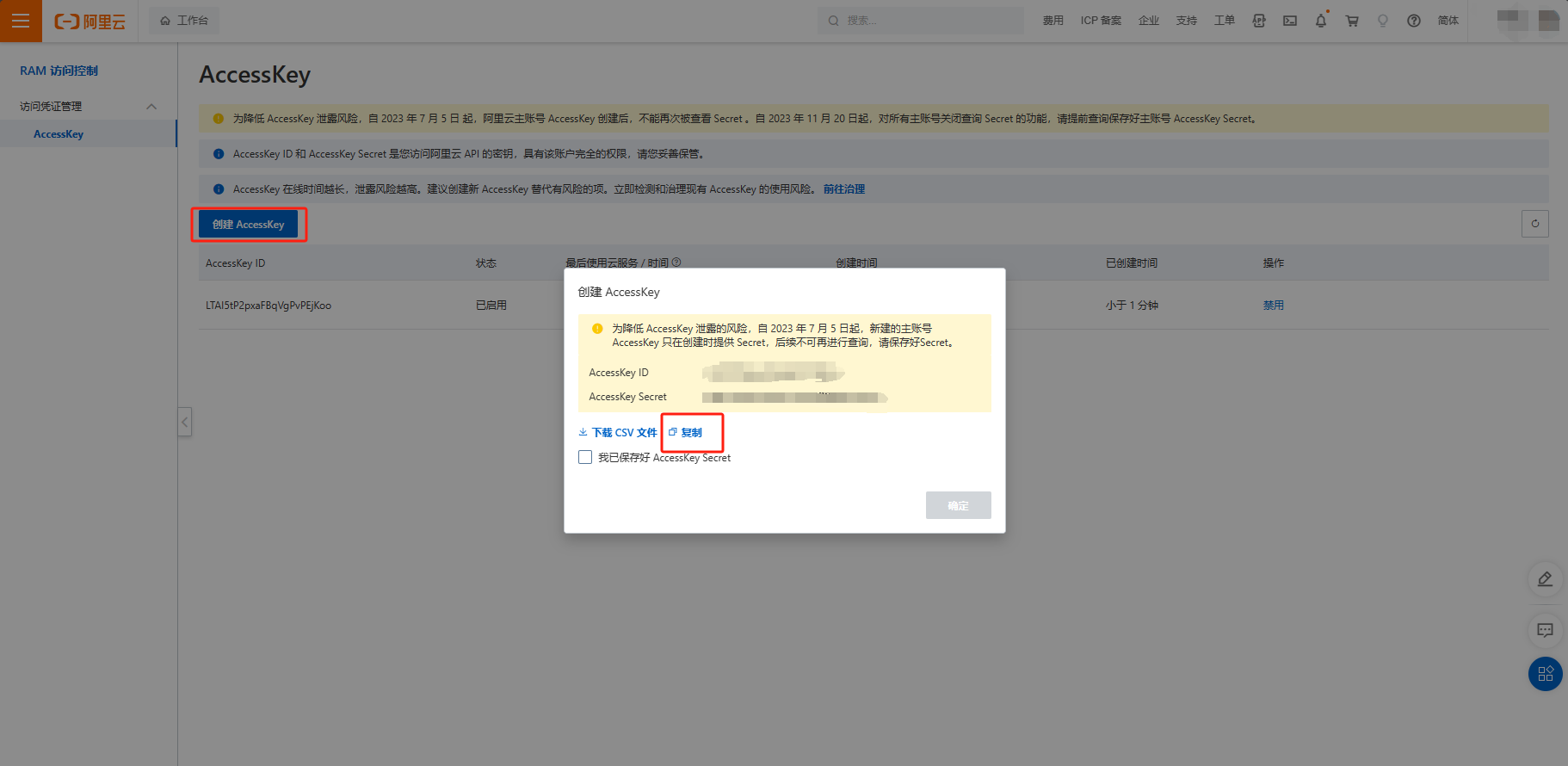Click the info icon beside AccessKey 在线时间越长

coord(219,189)
